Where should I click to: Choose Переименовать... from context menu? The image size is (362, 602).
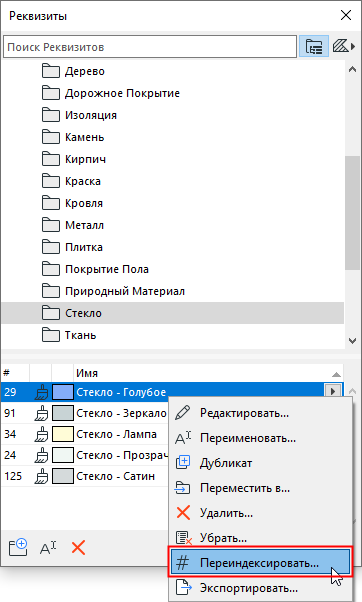(x=261, y=438)
